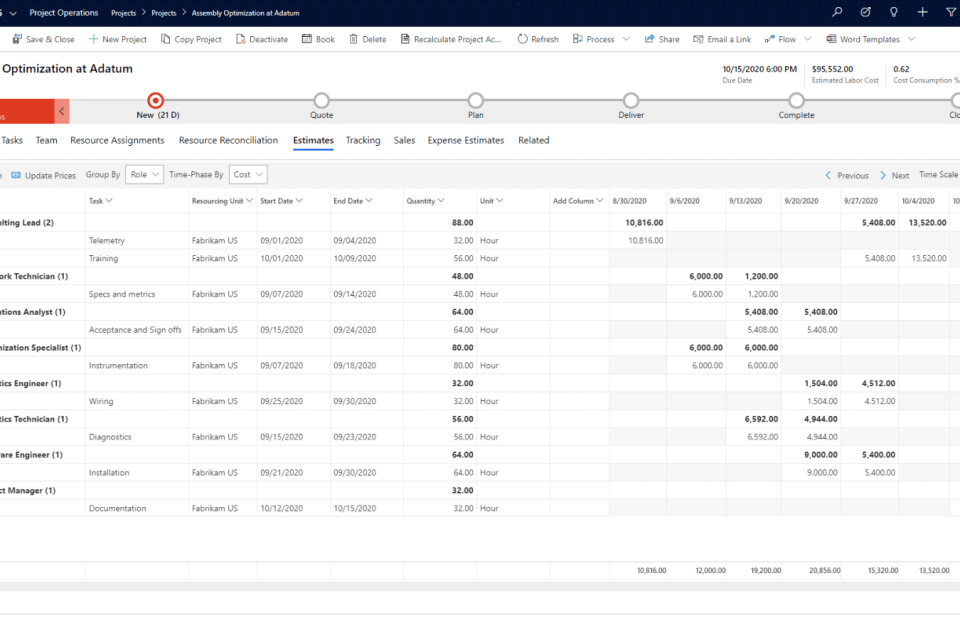Click the plus quick create icon
960x640 pixels.
(x=922, y=13)
